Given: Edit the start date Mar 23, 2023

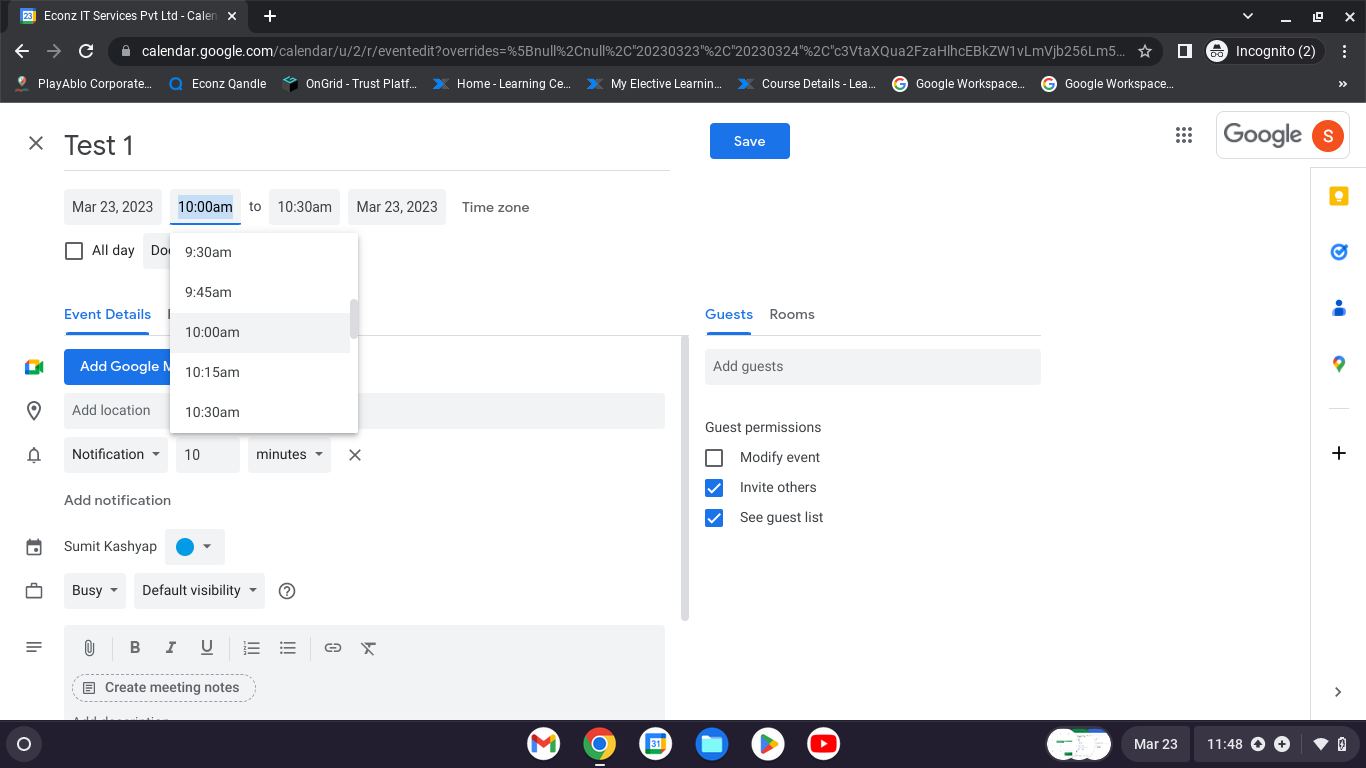Looking at the screenshot, I should (x=113, y=207).
